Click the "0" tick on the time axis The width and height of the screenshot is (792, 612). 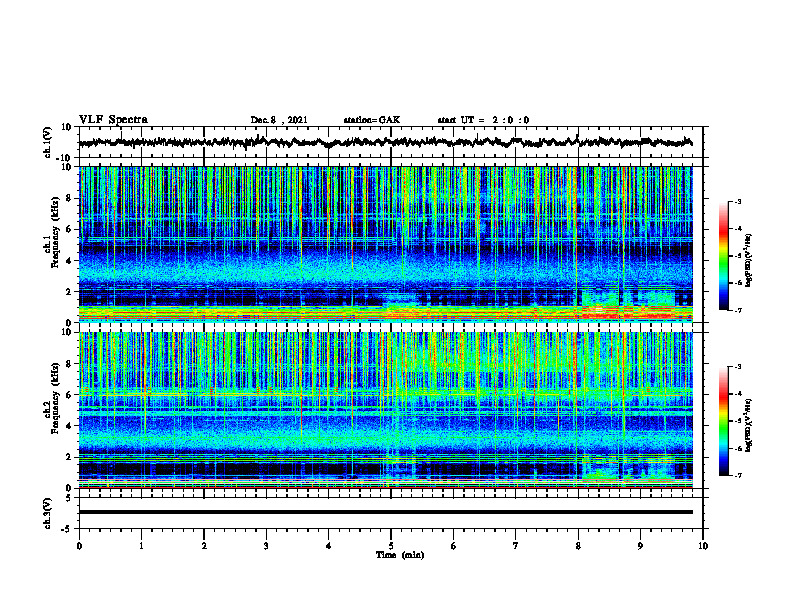[x=79, y=546]
